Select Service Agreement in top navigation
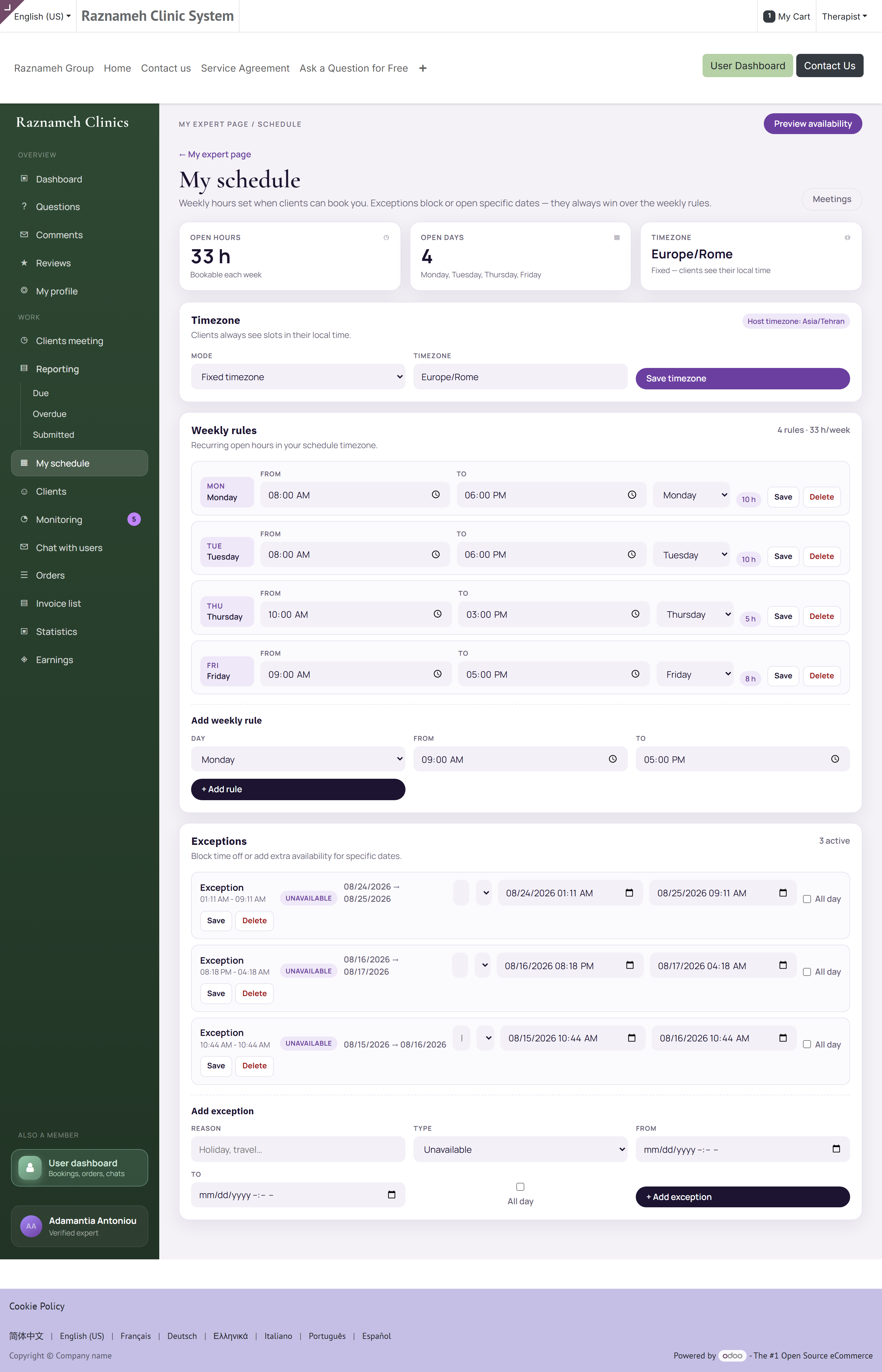Screen dimensions: 882x1372 click(x=245, y=68)
